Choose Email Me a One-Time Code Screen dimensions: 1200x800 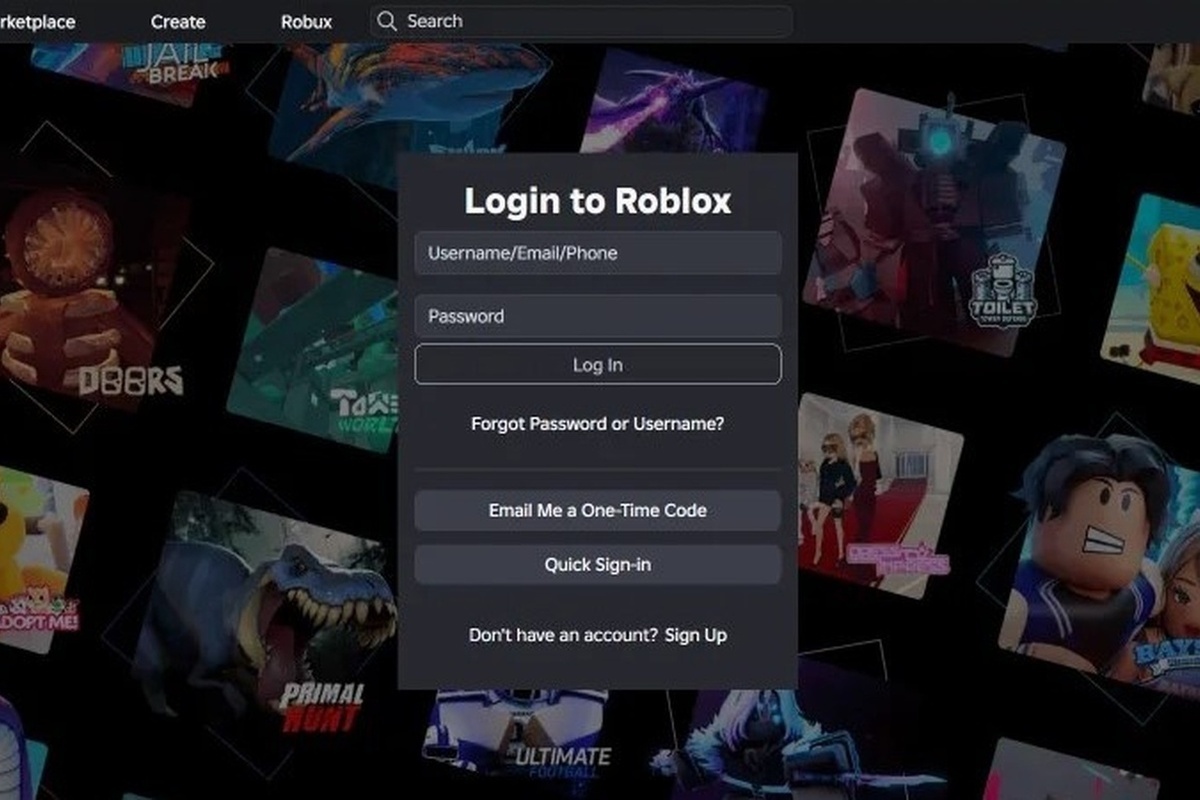pyautogui.click(x=598, y=510)
